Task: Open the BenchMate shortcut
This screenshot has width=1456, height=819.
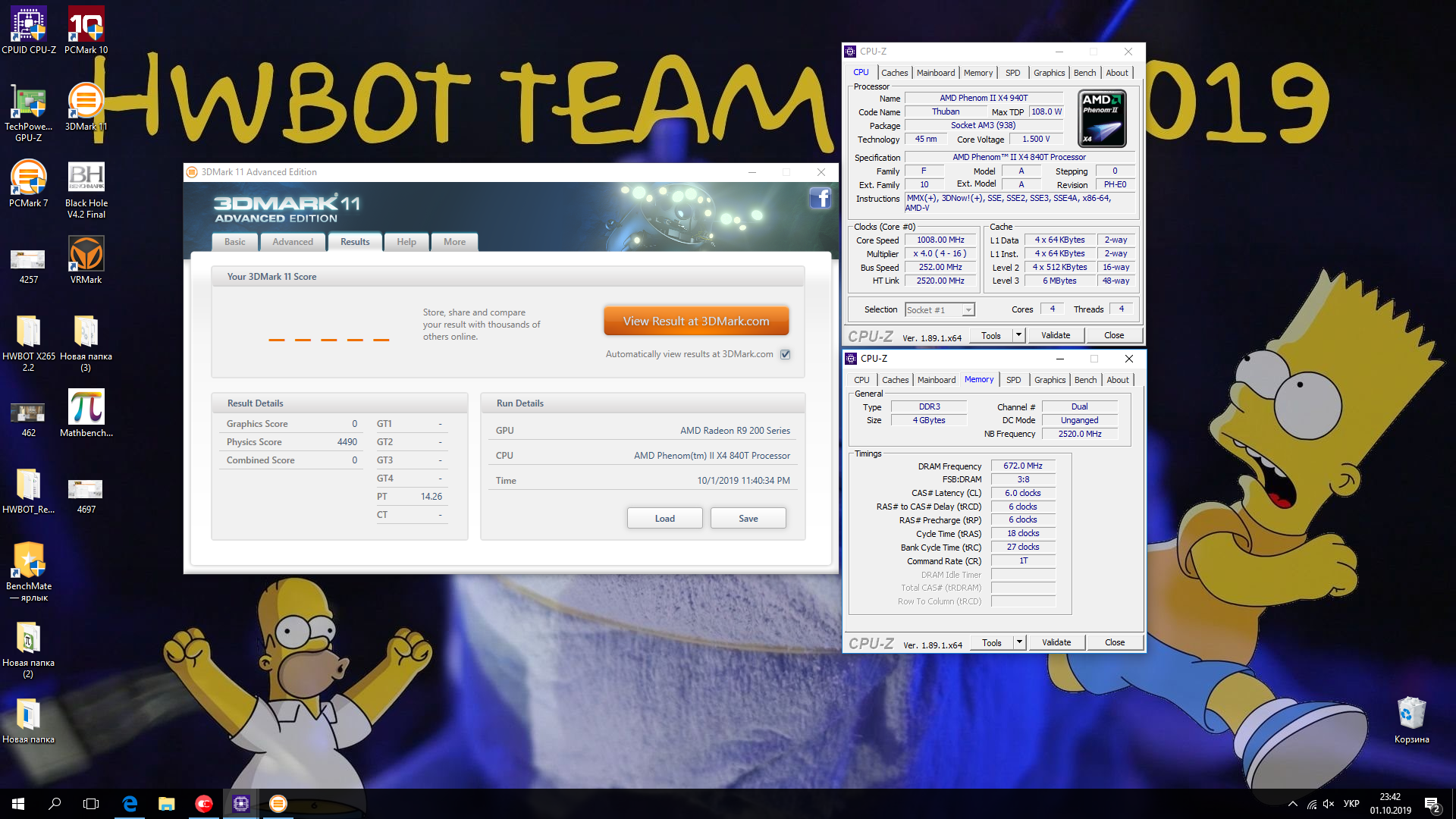Action: click(29, 573)
